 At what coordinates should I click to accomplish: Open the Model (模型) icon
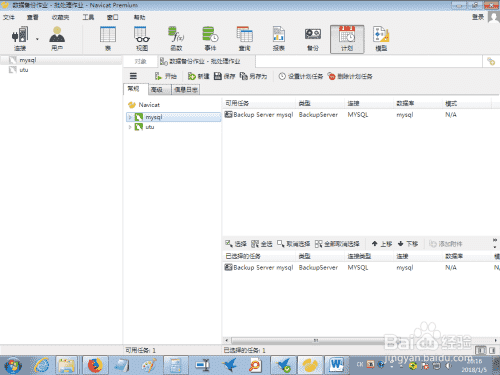coord(381,39)
